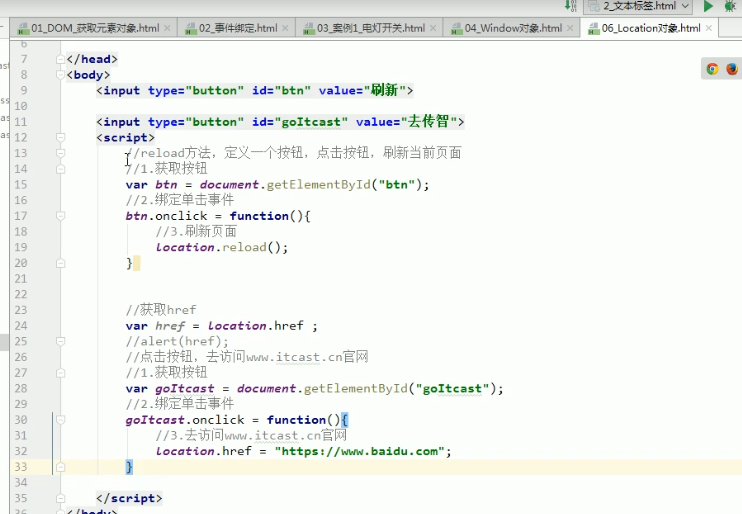
Task: Open the 2_文本标签.html run configuration dropdown
Action: [640, 6]
